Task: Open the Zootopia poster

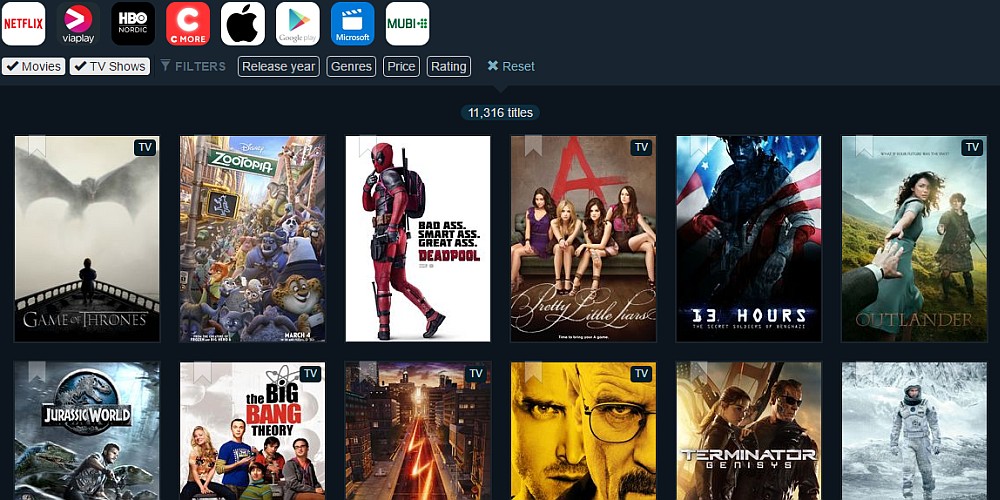Action: (253, 239)
